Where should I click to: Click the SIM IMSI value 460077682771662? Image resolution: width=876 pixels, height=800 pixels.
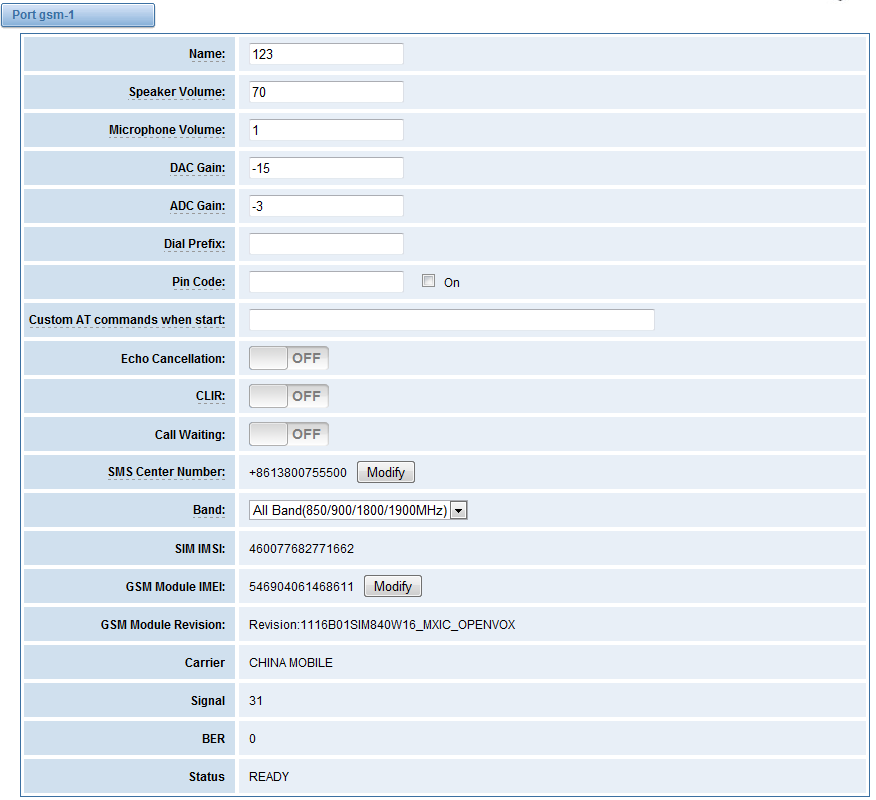302,549
